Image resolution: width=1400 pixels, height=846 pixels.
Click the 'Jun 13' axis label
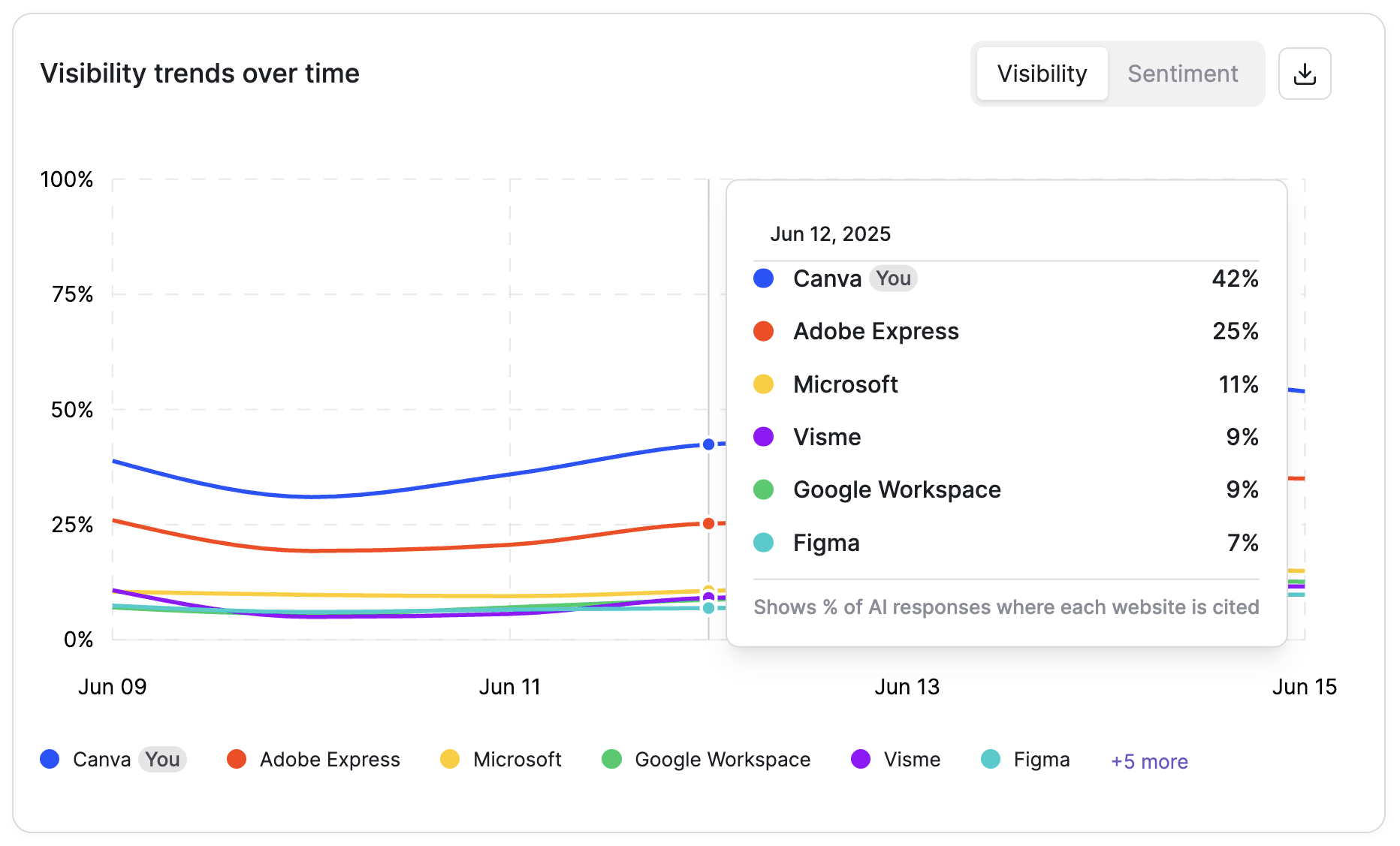907,687
